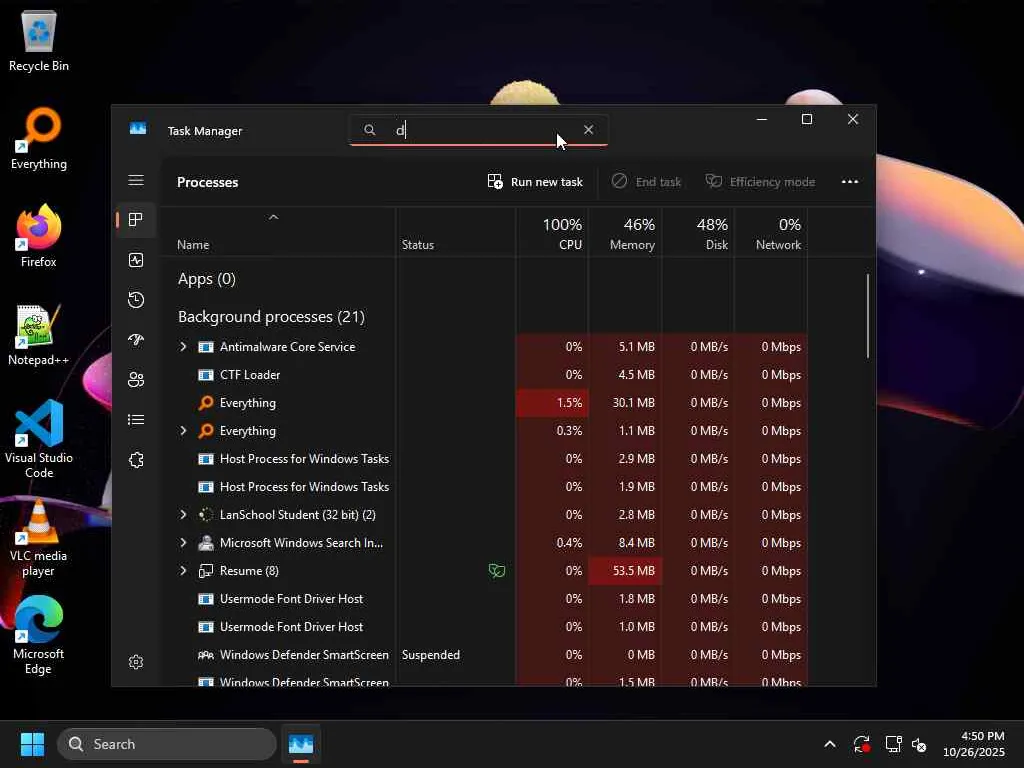The width and height of the screenshot is (1024, 768).
Task: Sort by the Status column header
Action: click(x=455, y=232)
